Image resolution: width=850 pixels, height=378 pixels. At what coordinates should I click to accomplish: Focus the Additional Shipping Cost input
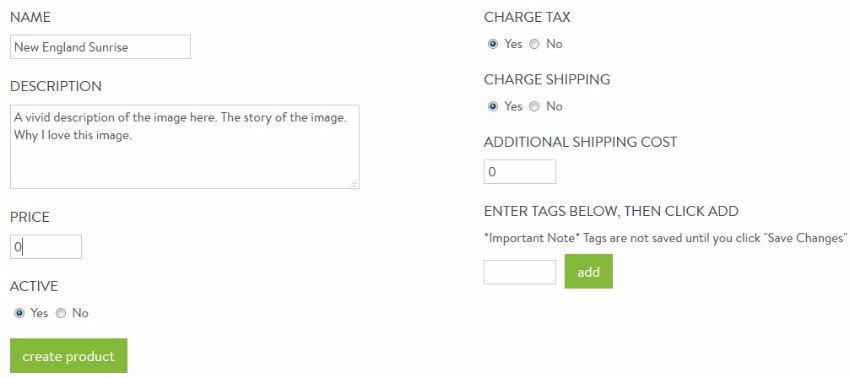(x=520, y=172)
